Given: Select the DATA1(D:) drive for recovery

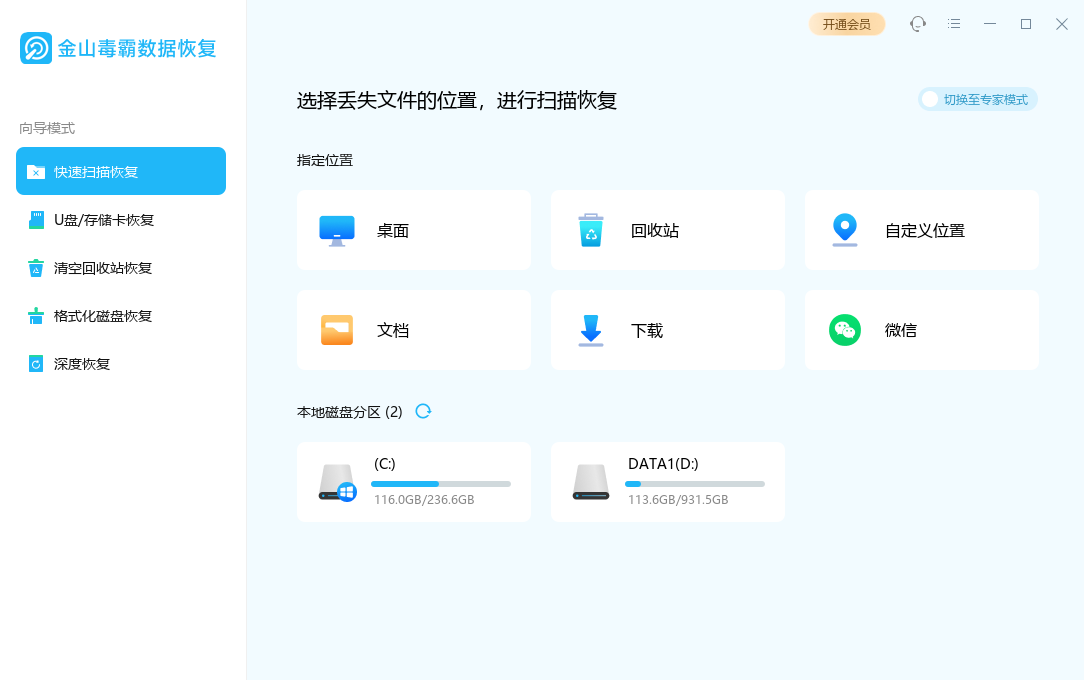Looking at the screenshot, I should [667, 481].
